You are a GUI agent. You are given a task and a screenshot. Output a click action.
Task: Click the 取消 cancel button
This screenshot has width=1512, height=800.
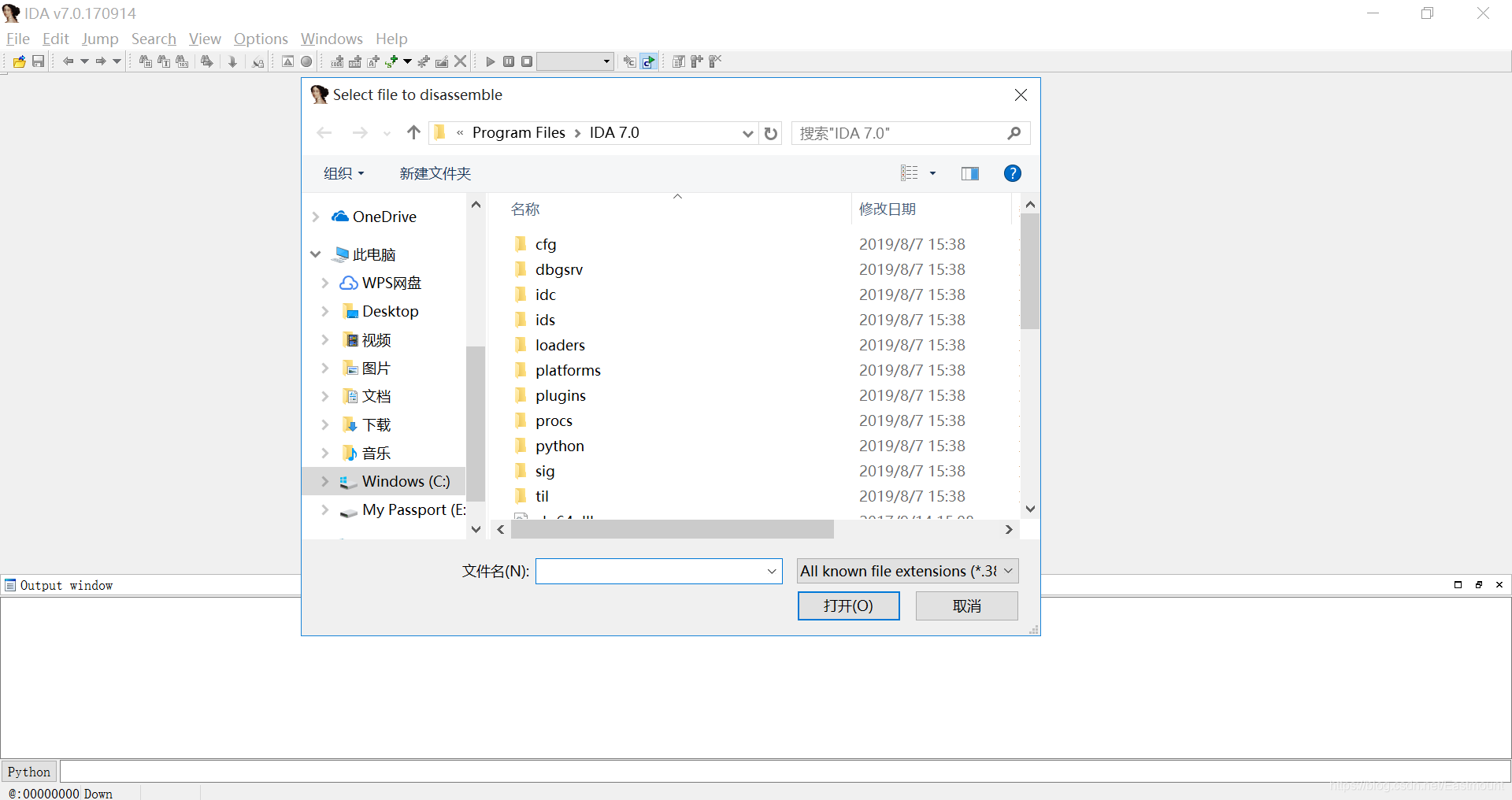[x=966, y=606]
